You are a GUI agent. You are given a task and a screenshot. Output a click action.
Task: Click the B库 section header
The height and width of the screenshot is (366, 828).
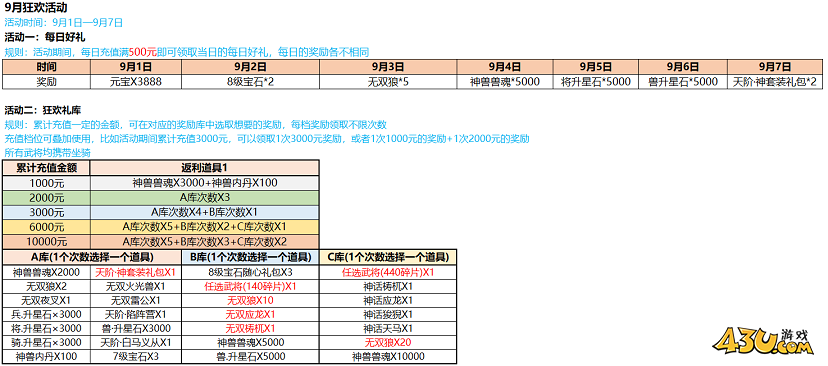coord(250,257)
